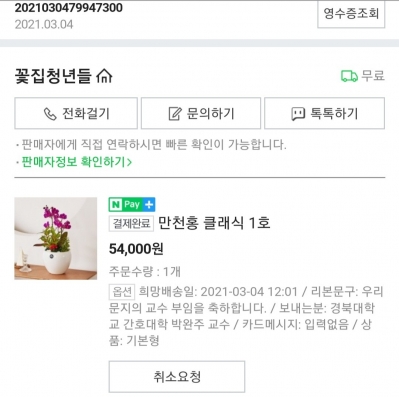The height and width of the screenshot is (397, 399).
Task: Select the 톡톡하기 chat button label
Action: [334, 114]
